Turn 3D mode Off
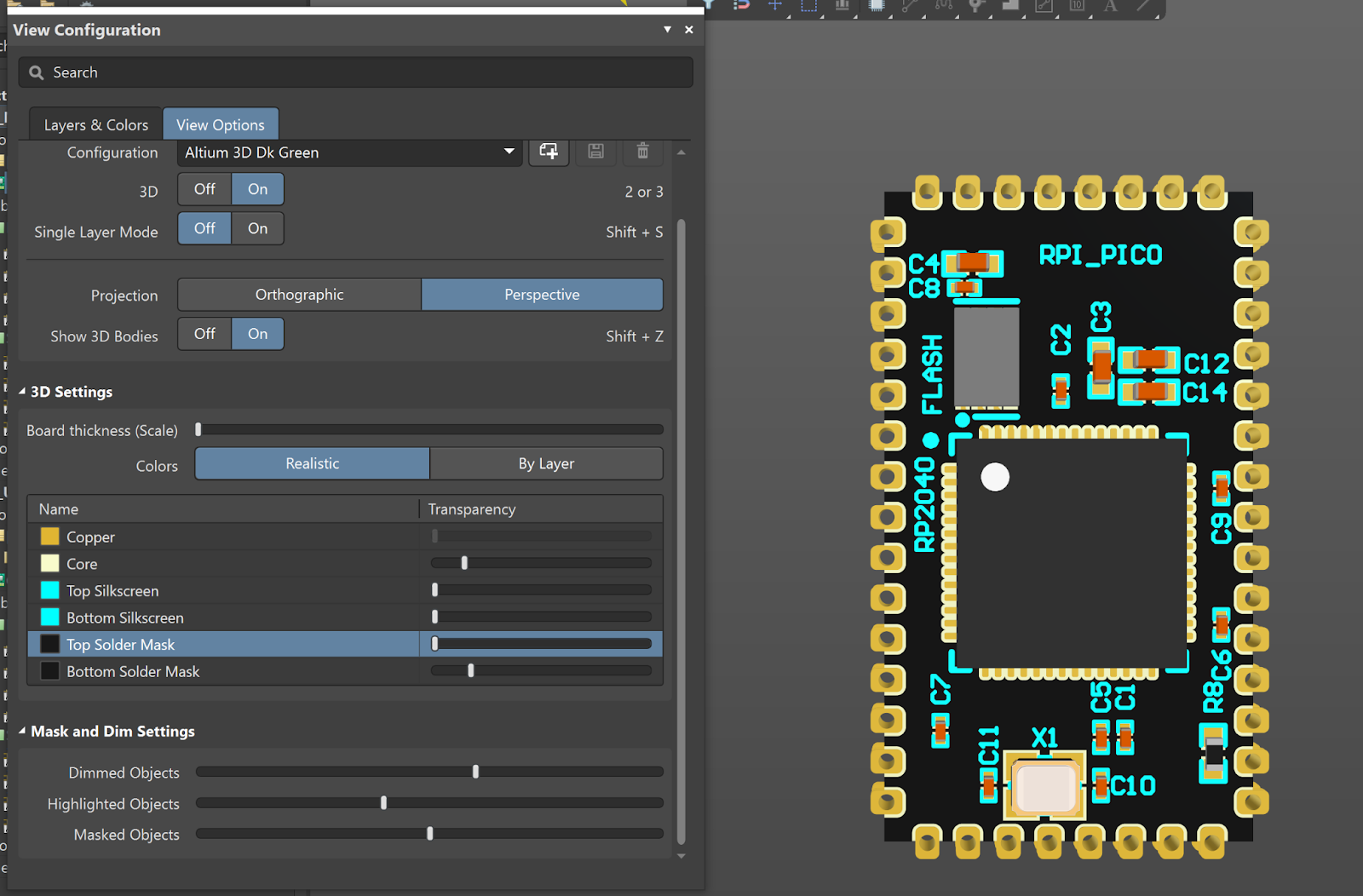Viewport: 1363px width, 896px height. [x=204, y=189]
